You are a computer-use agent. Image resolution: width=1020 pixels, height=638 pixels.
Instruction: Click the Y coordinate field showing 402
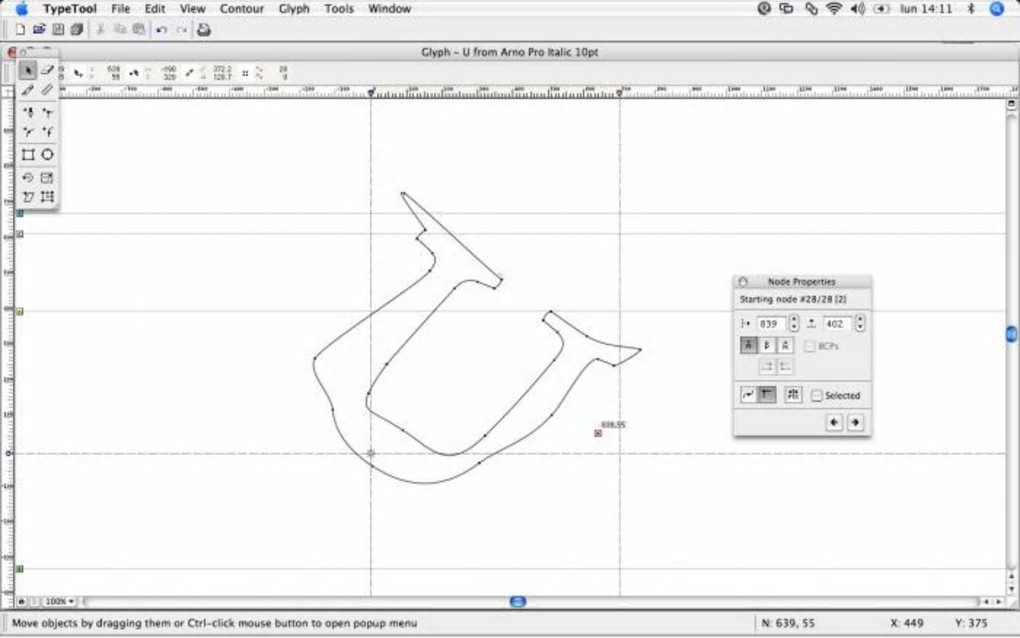[838, 323]
